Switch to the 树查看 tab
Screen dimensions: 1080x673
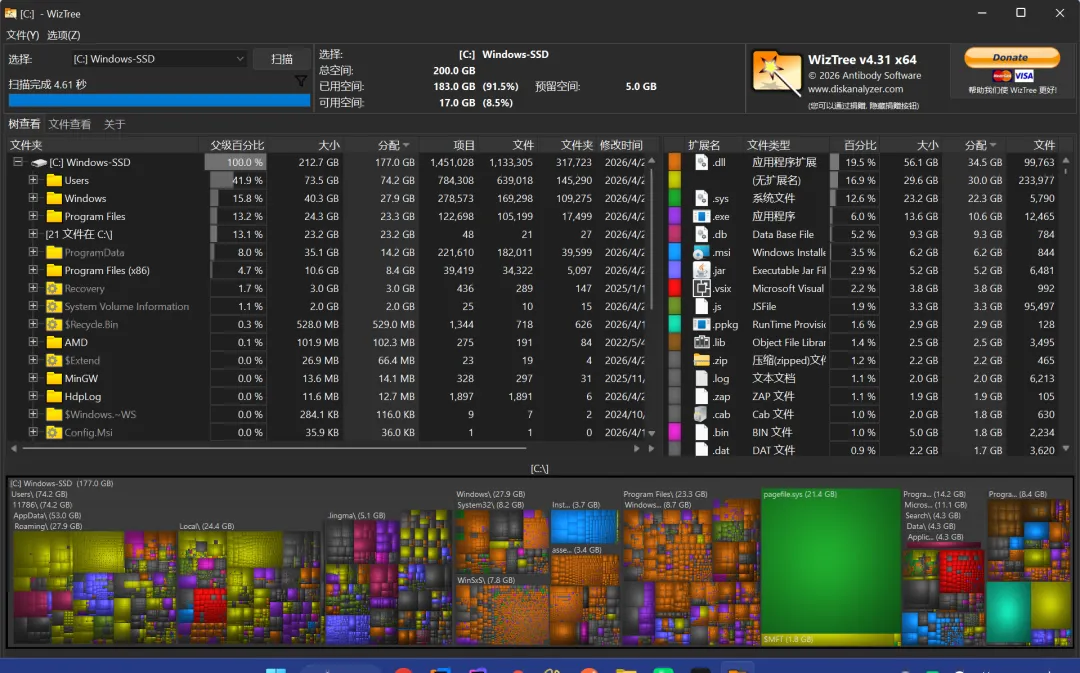[24, 124]
